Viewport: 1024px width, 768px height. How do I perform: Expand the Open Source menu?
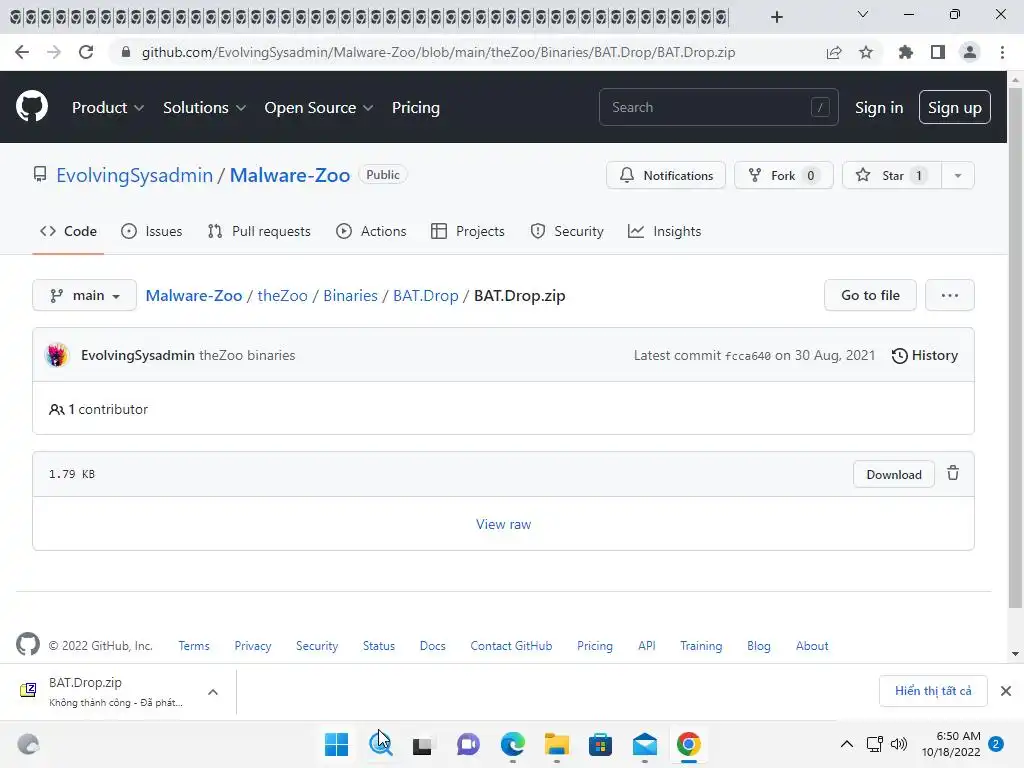[319, 108]
